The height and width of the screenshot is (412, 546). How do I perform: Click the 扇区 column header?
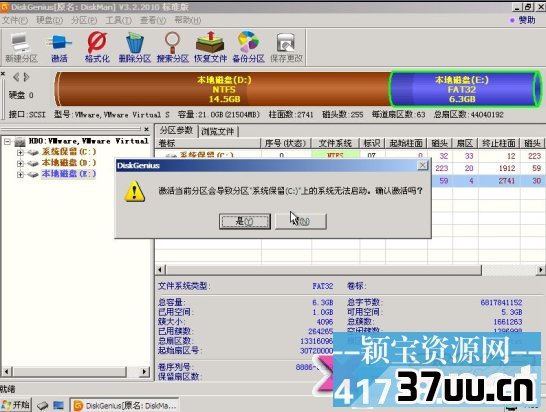click(x=465, y=143)
